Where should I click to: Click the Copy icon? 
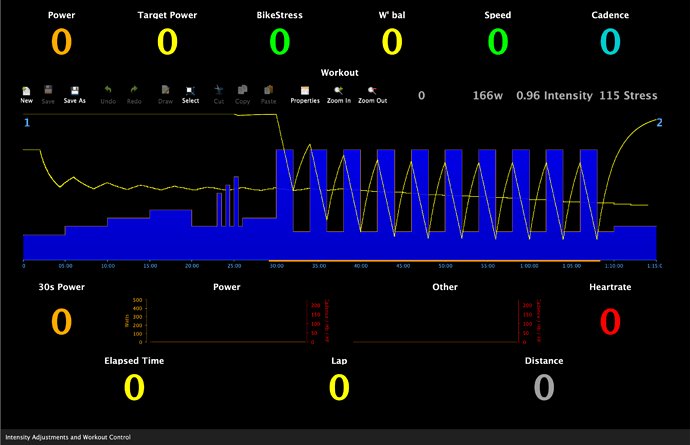[242, 90]
